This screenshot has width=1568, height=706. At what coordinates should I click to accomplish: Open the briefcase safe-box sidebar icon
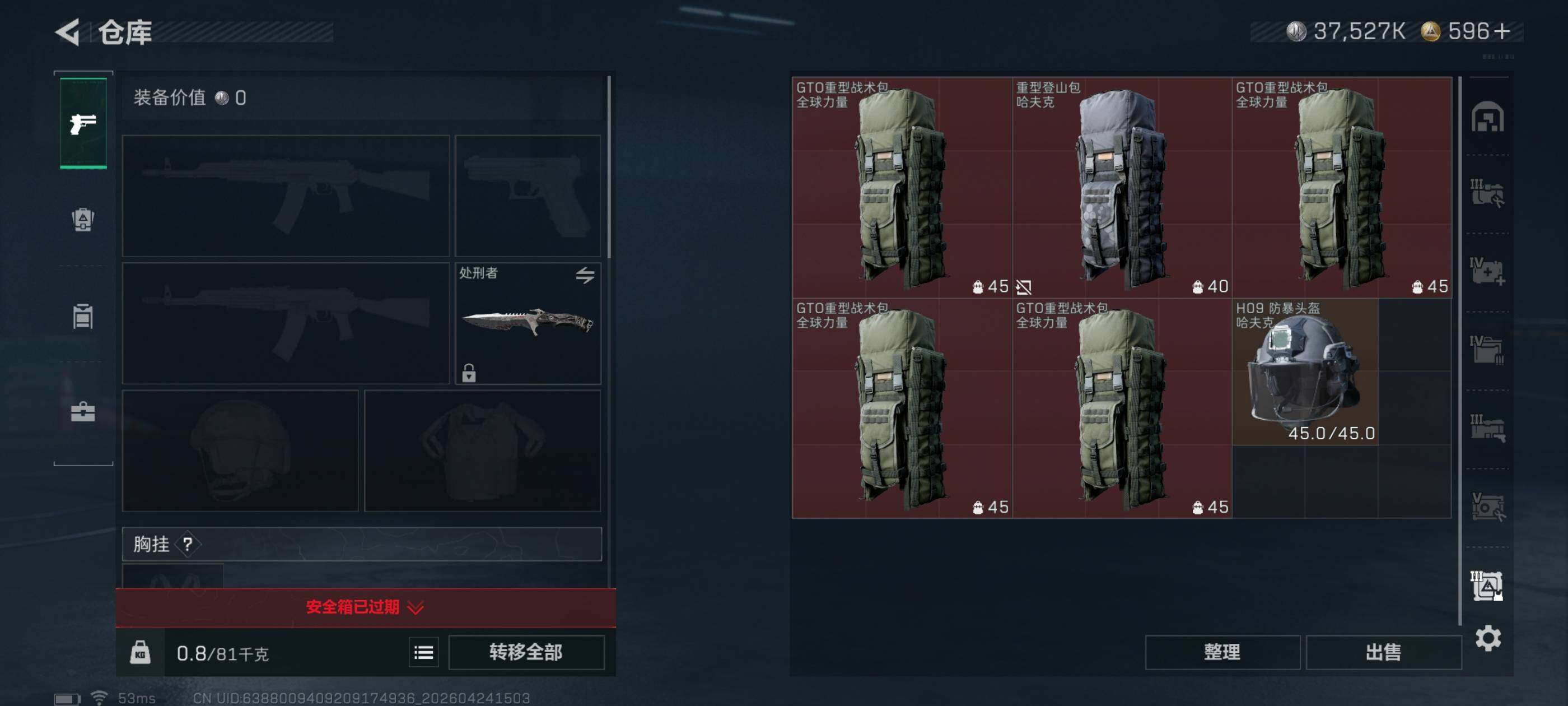(83, 412)
